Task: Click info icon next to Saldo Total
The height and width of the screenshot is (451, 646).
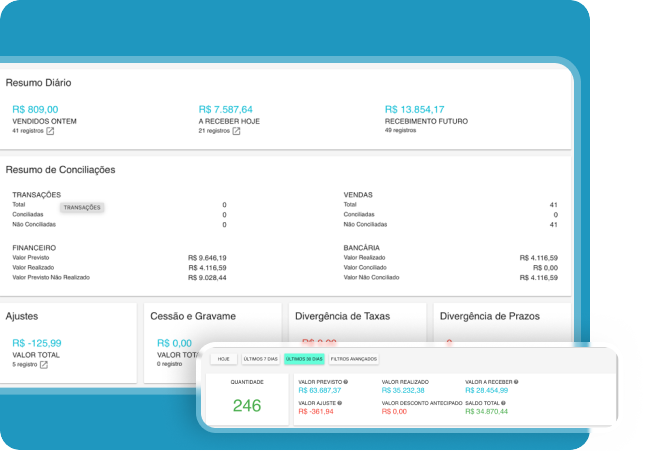Action: (x=504, y=403)
